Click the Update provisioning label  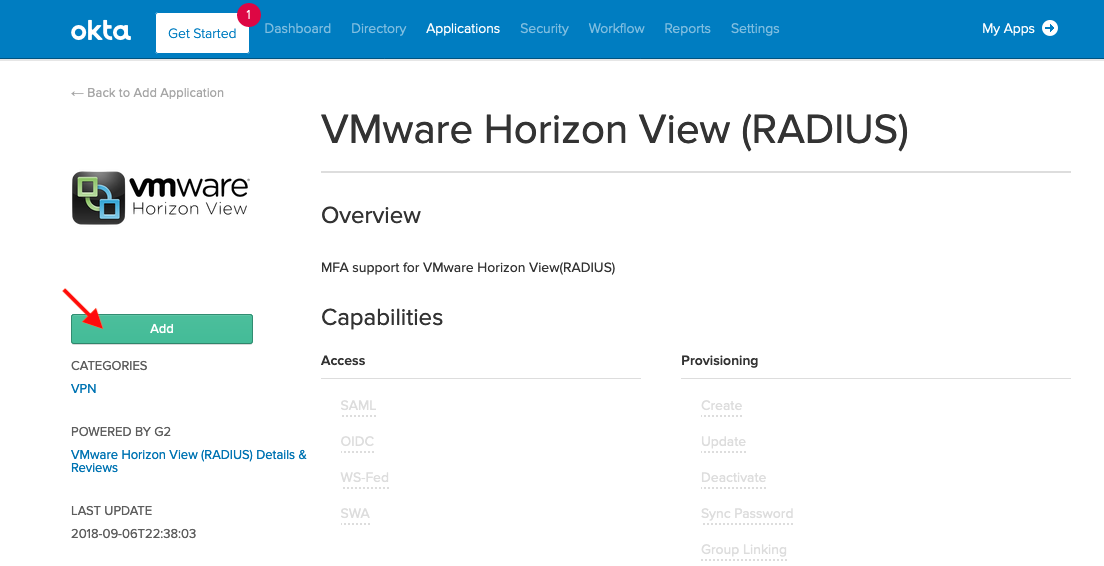(x=724, y=442)
